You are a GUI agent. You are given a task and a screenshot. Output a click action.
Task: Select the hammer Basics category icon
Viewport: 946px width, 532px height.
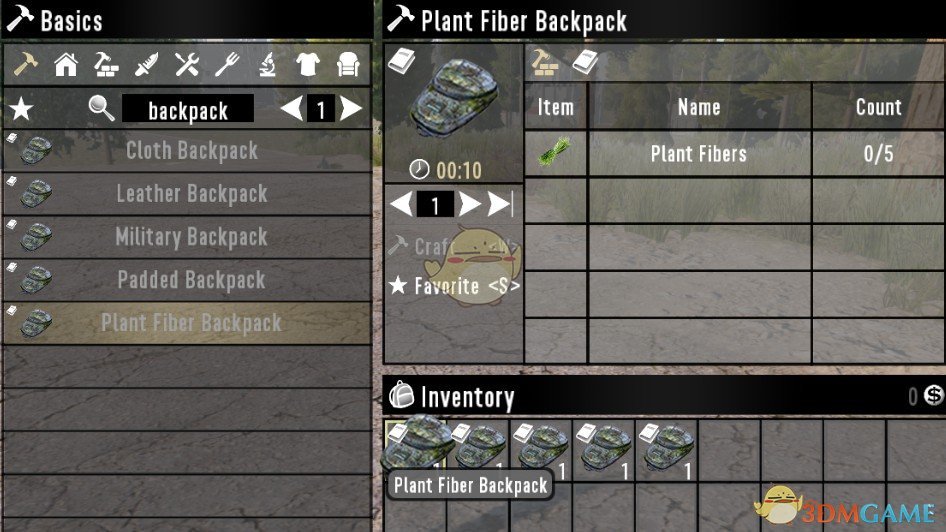25,63
